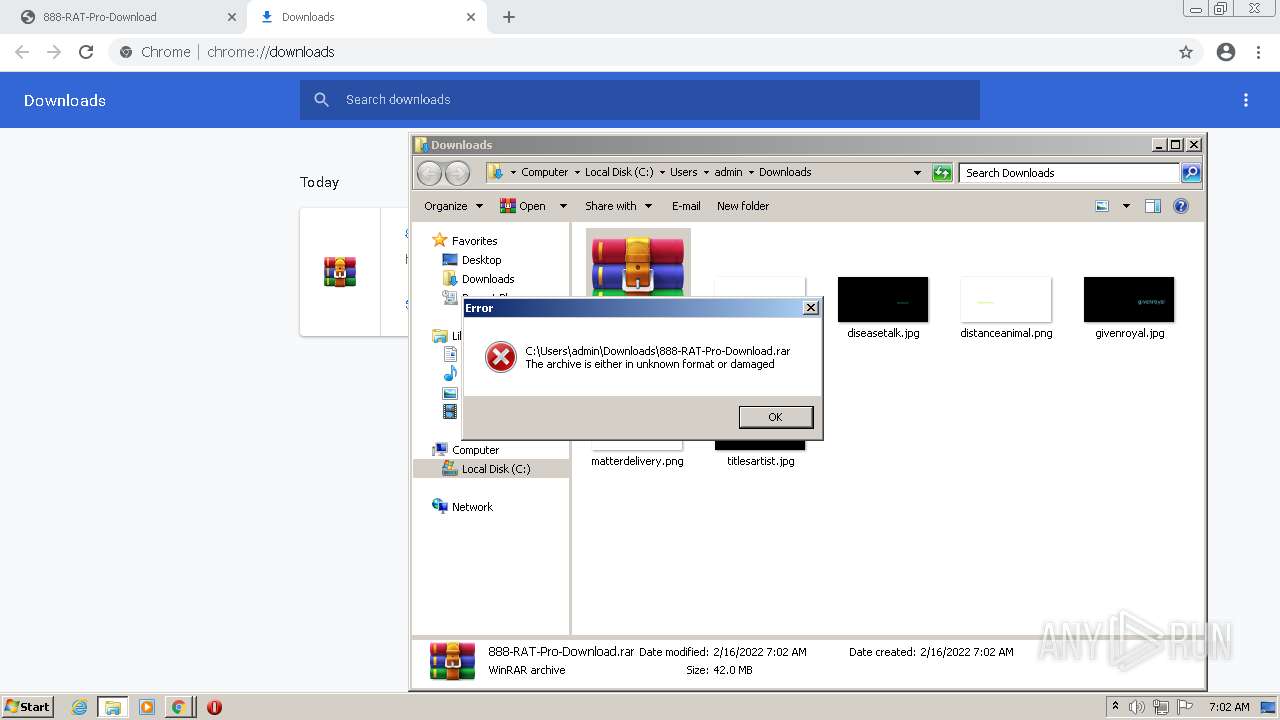Viewport: 1280px width, 720px height.
Task: Open Chrome profile avatar menu
Action: [1226, 52]
